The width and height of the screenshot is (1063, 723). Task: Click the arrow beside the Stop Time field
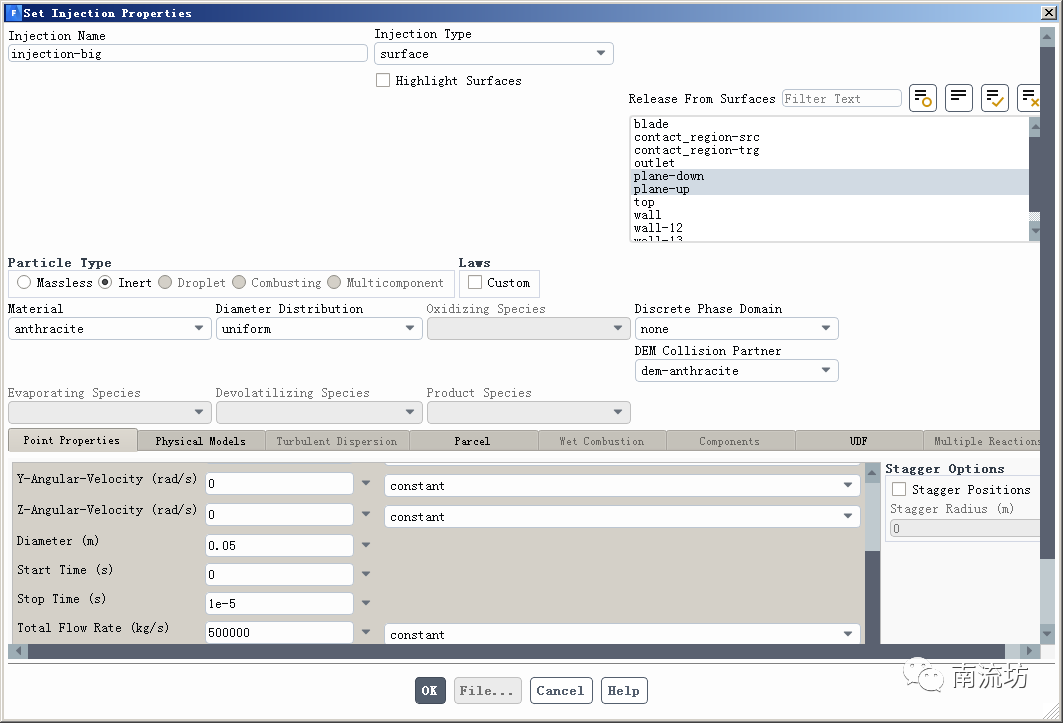366,603
